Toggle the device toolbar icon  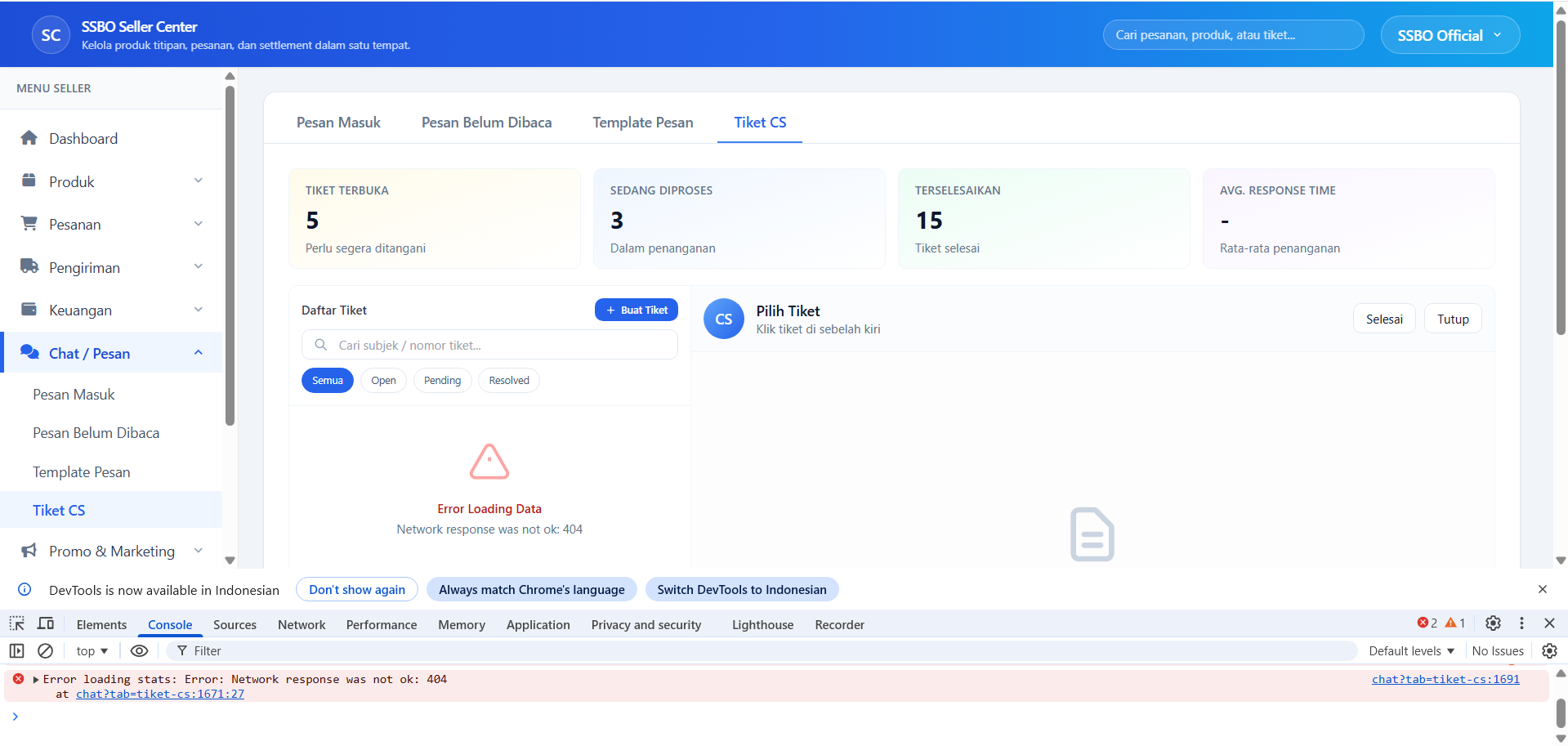46,623
